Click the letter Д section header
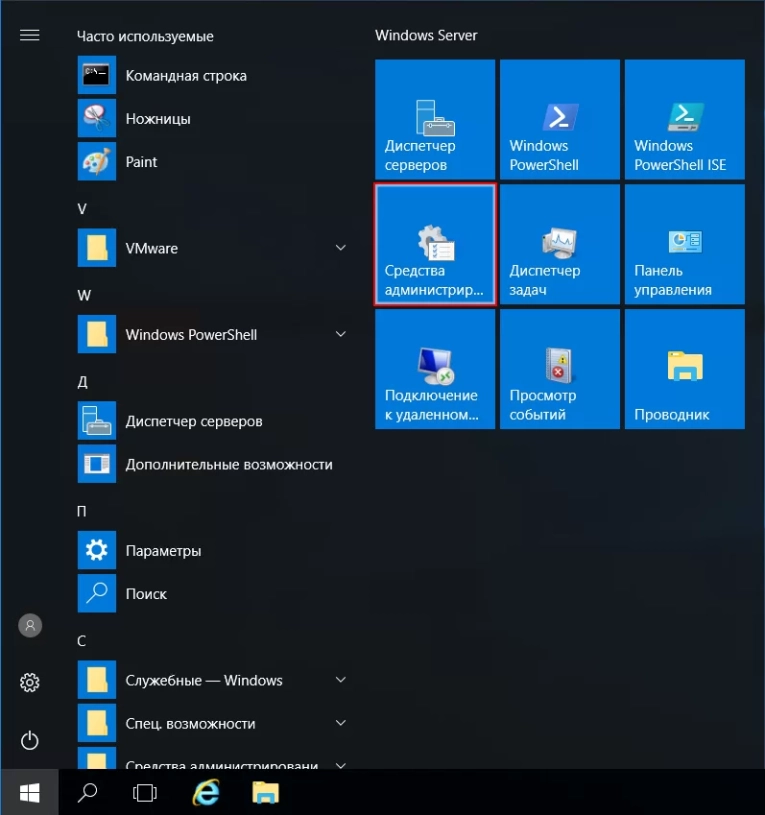Viewport: 765px width, 815px height. 82,382
